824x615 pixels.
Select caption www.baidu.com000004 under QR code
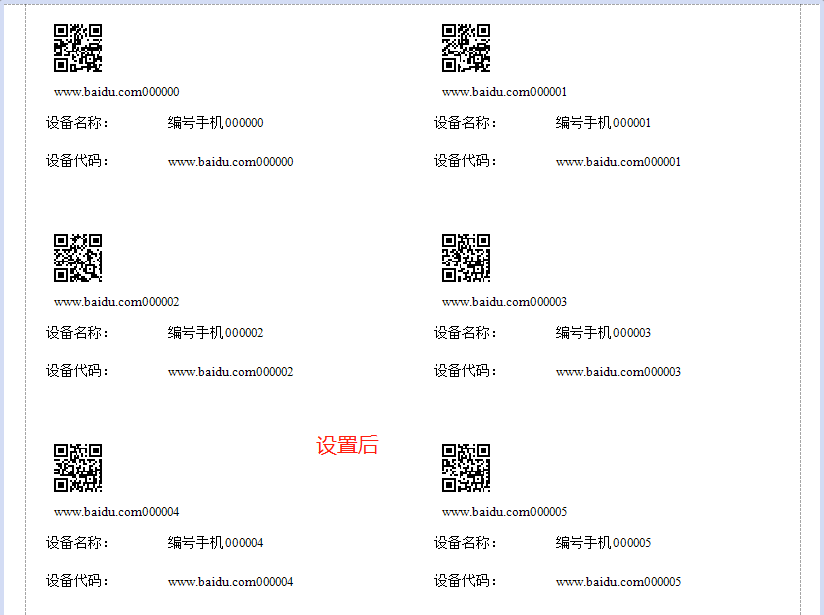(117, 511)
